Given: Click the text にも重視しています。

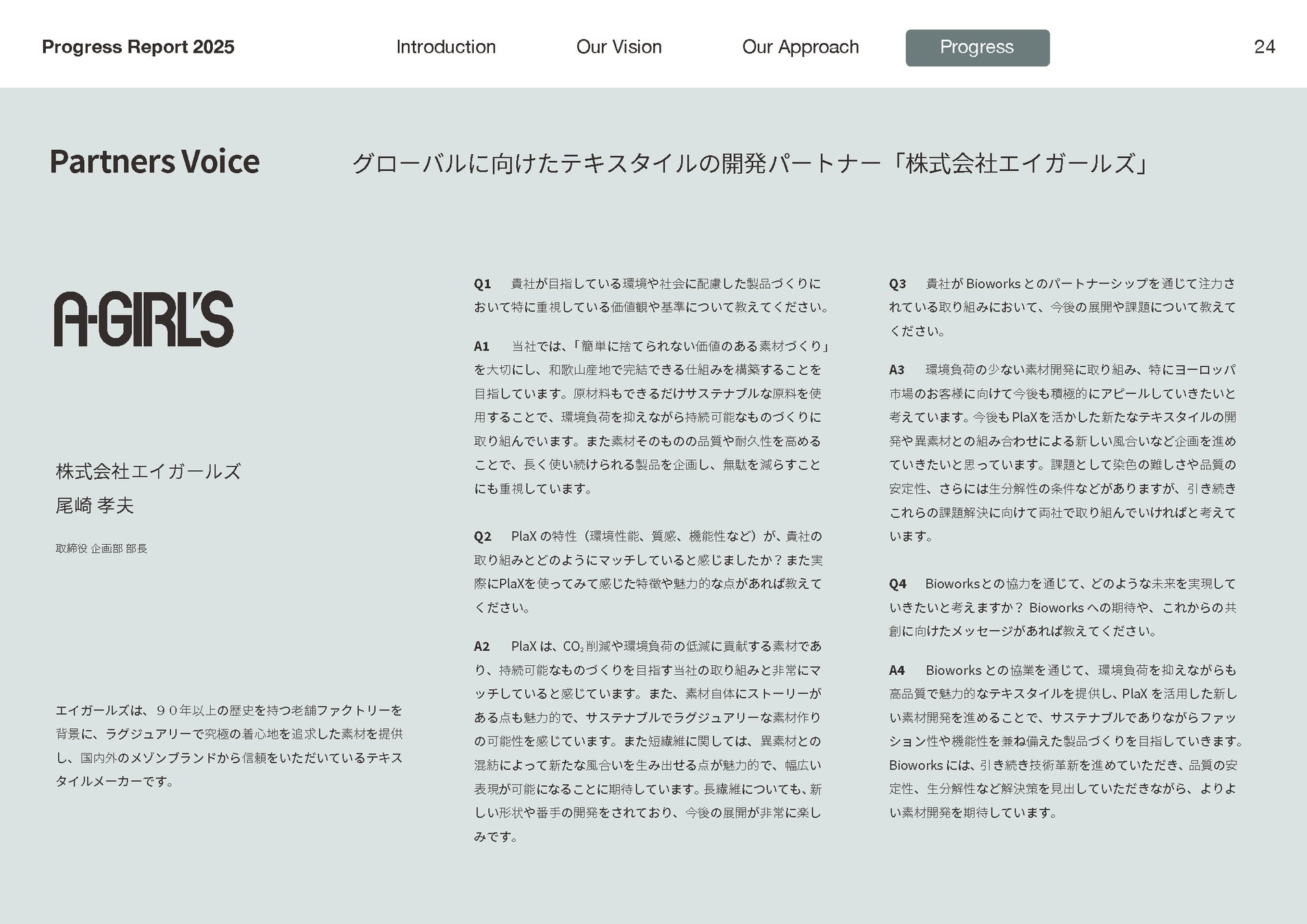Looking at the screenshot, I should [x=533, y=489].
